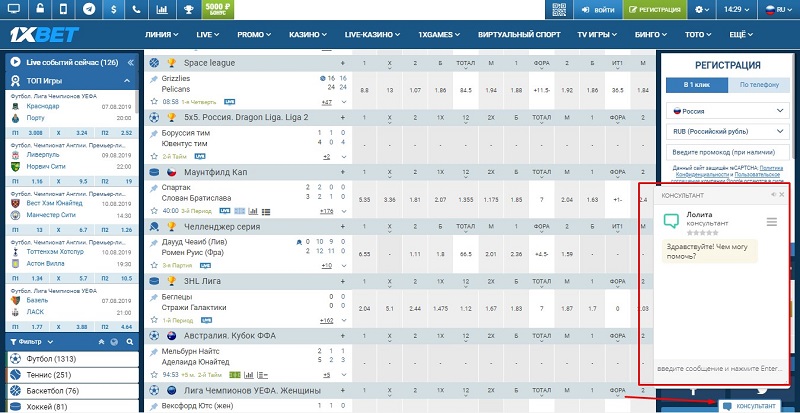
Task: Open the statistics chart icon in top bar
Action: tap(163, 9)
